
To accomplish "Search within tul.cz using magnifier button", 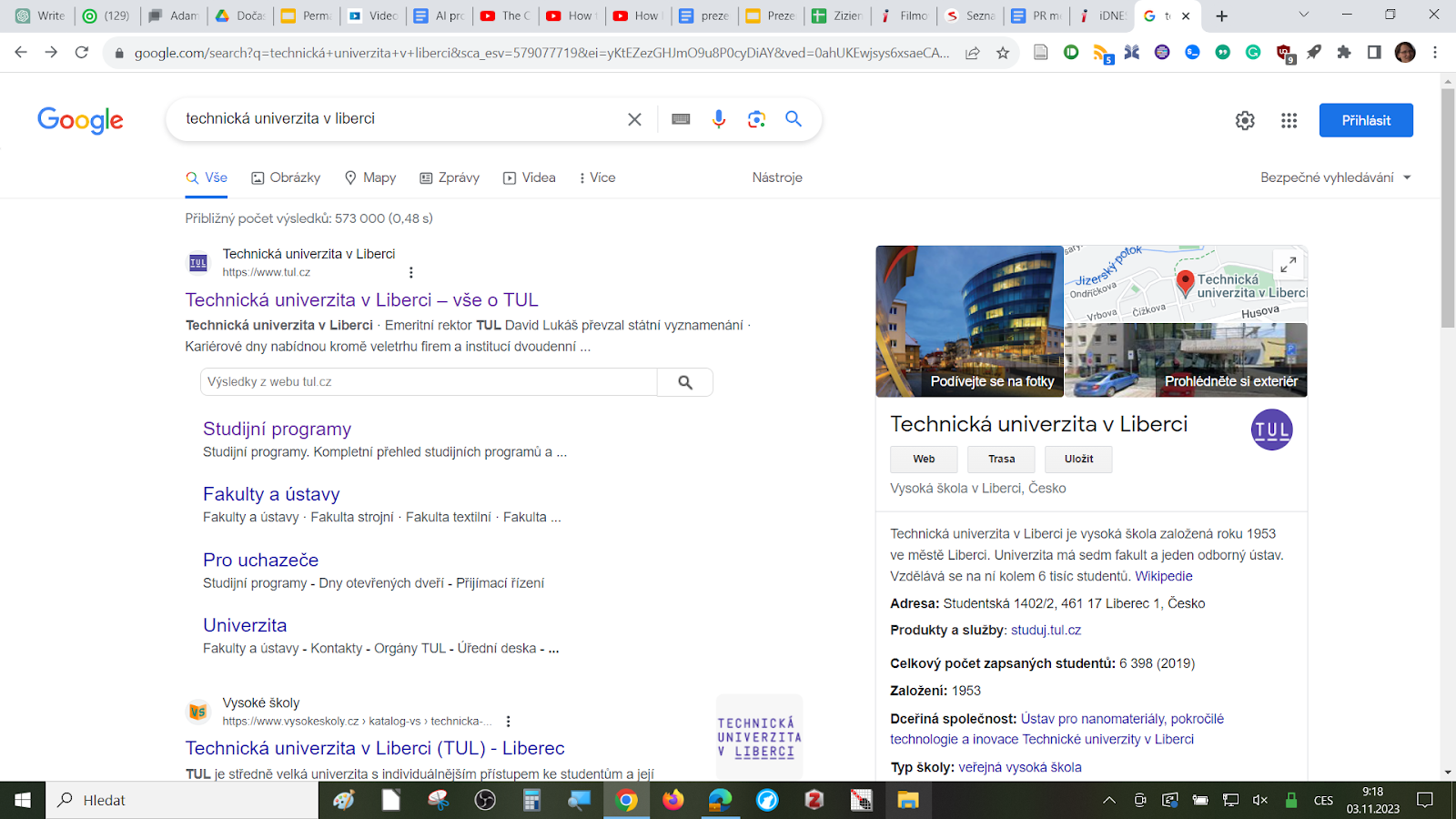I will coord(685,382).
